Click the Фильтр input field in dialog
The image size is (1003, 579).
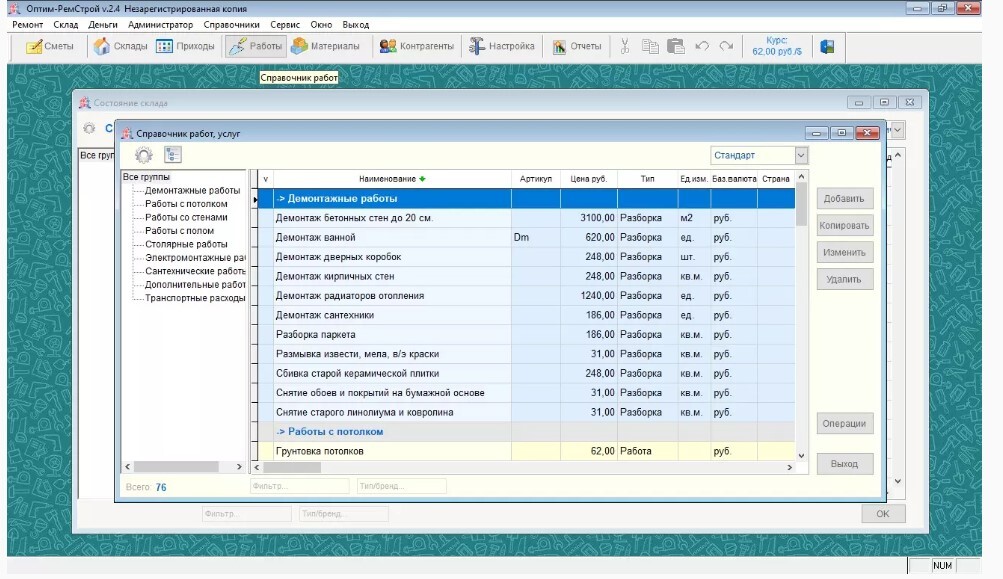[299, 486]
